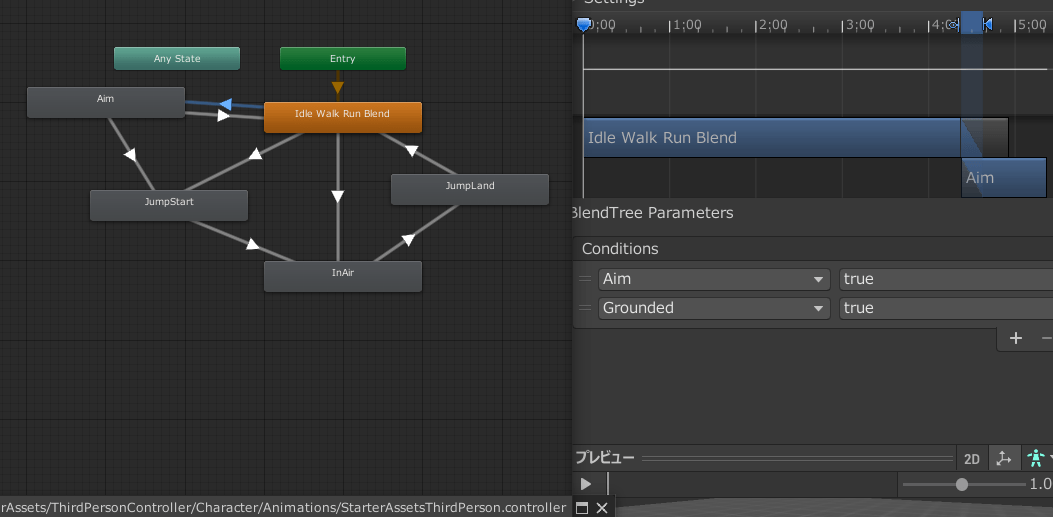Select the JumpStart to InAir transition arrow
1053x517 pixels.
click(253, 244)
